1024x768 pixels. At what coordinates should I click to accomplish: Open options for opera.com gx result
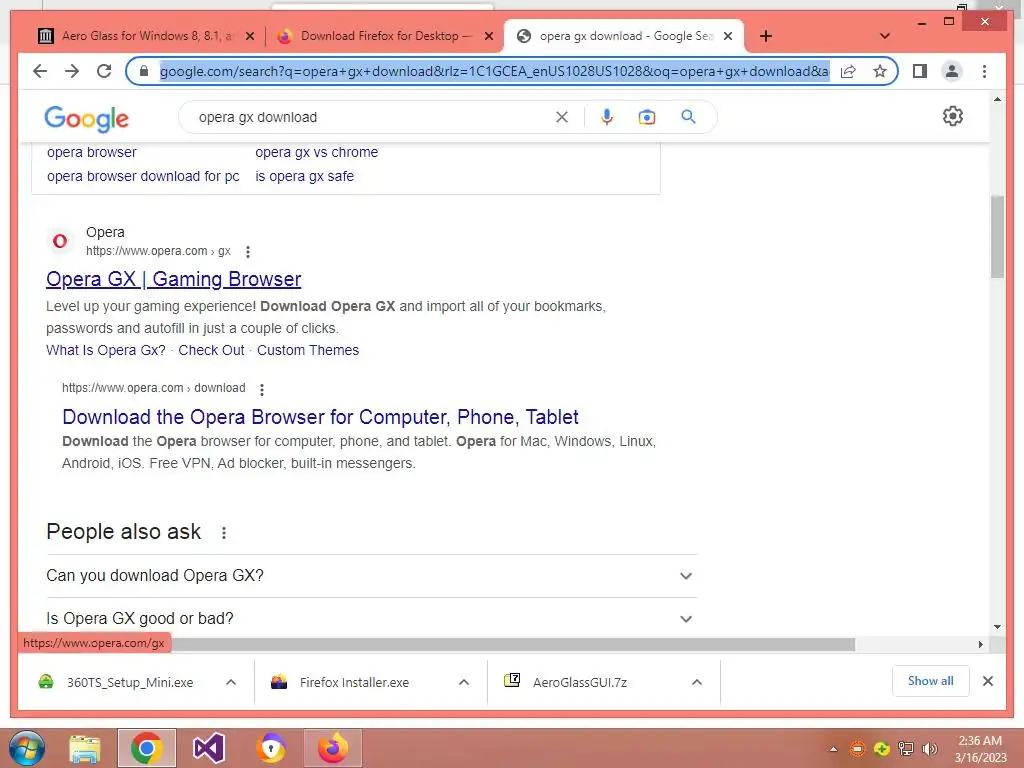pos(248,251)
